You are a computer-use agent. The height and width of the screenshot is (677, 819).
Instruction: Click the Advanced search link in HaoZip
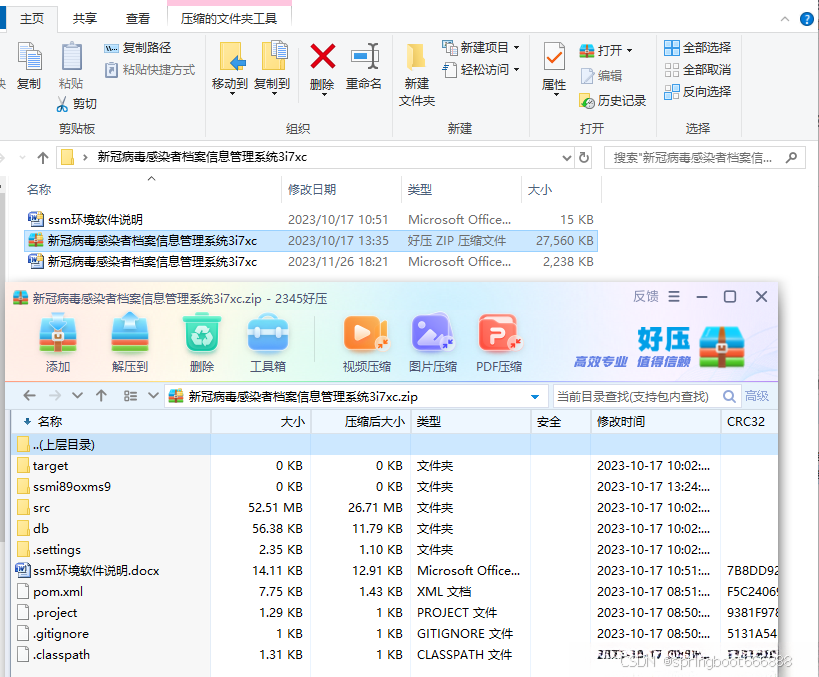coord(757,396)
